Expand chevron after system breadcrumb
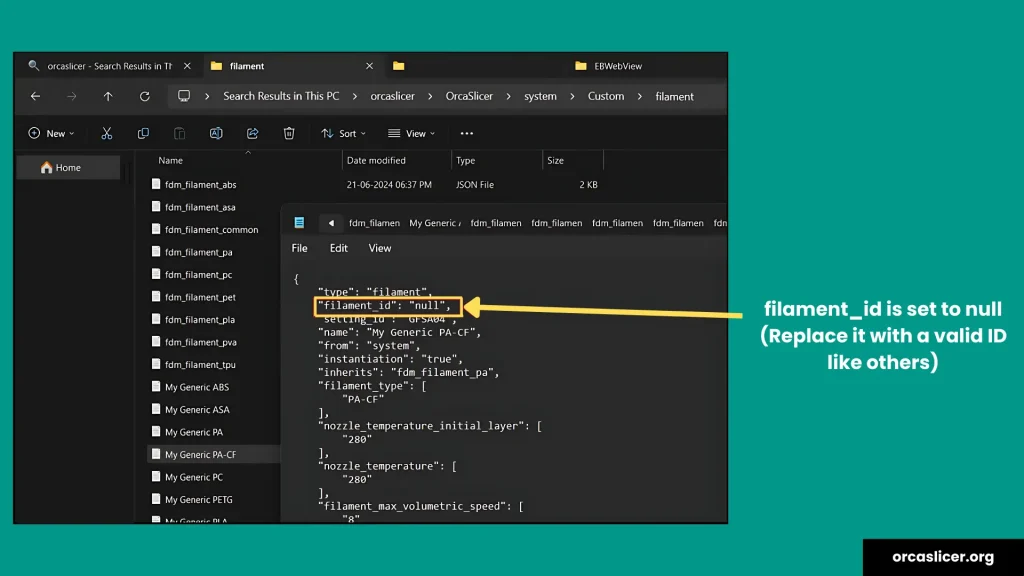 point(572,96)
